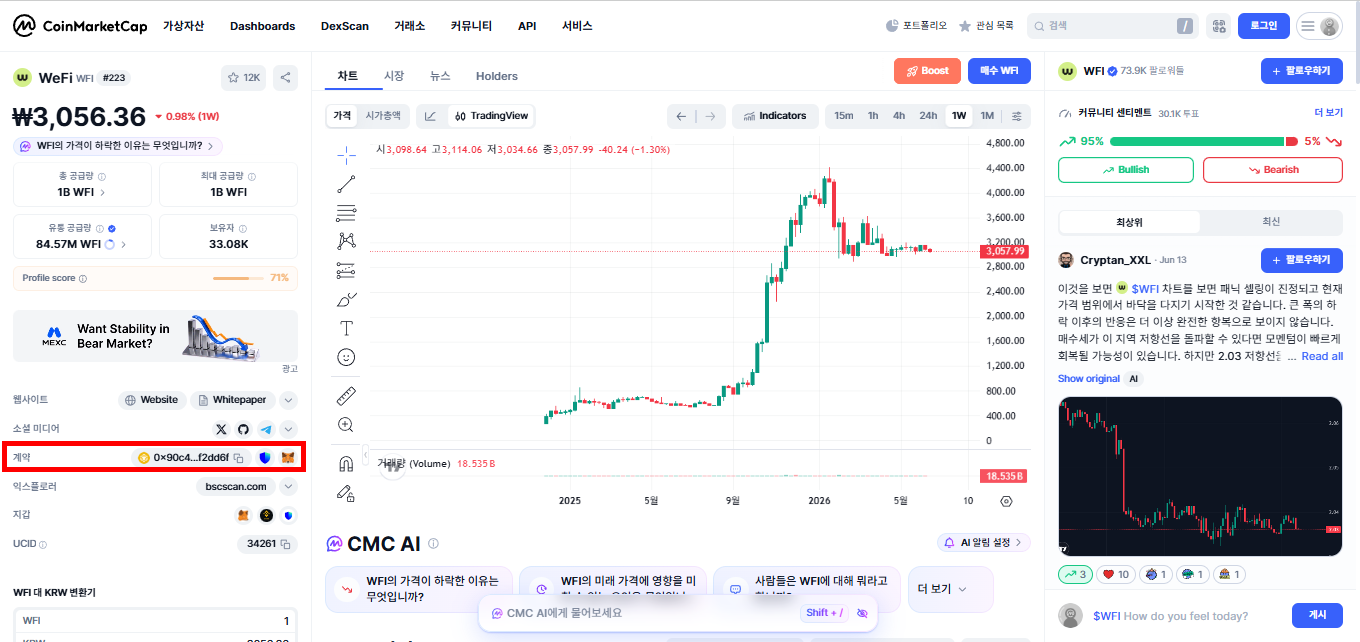Toggle the magnet snap mode
The width and height of the screenshot is (1360, 642).
347,463
